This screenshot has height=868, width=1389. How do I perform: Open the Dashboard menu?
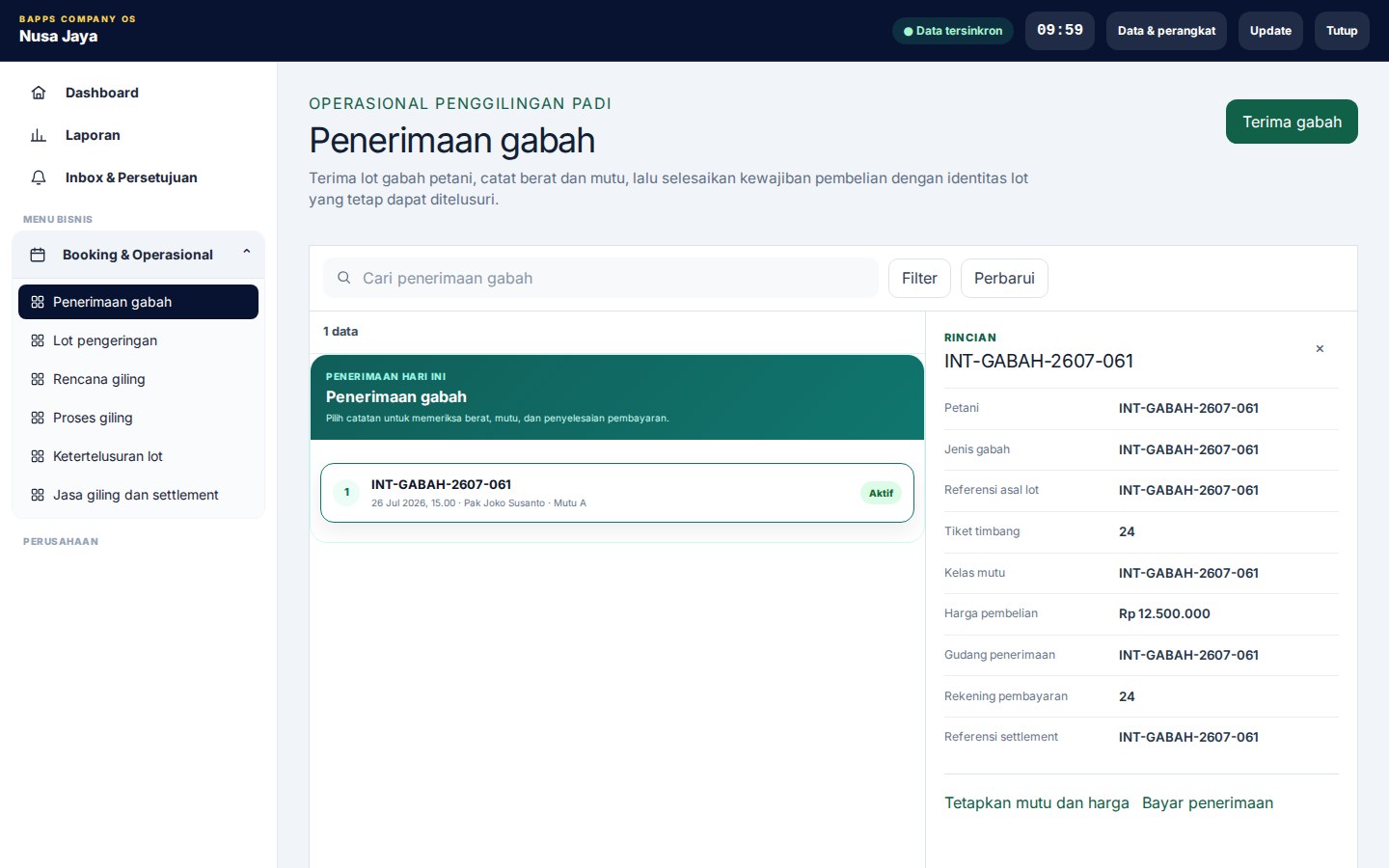point(138,93)
